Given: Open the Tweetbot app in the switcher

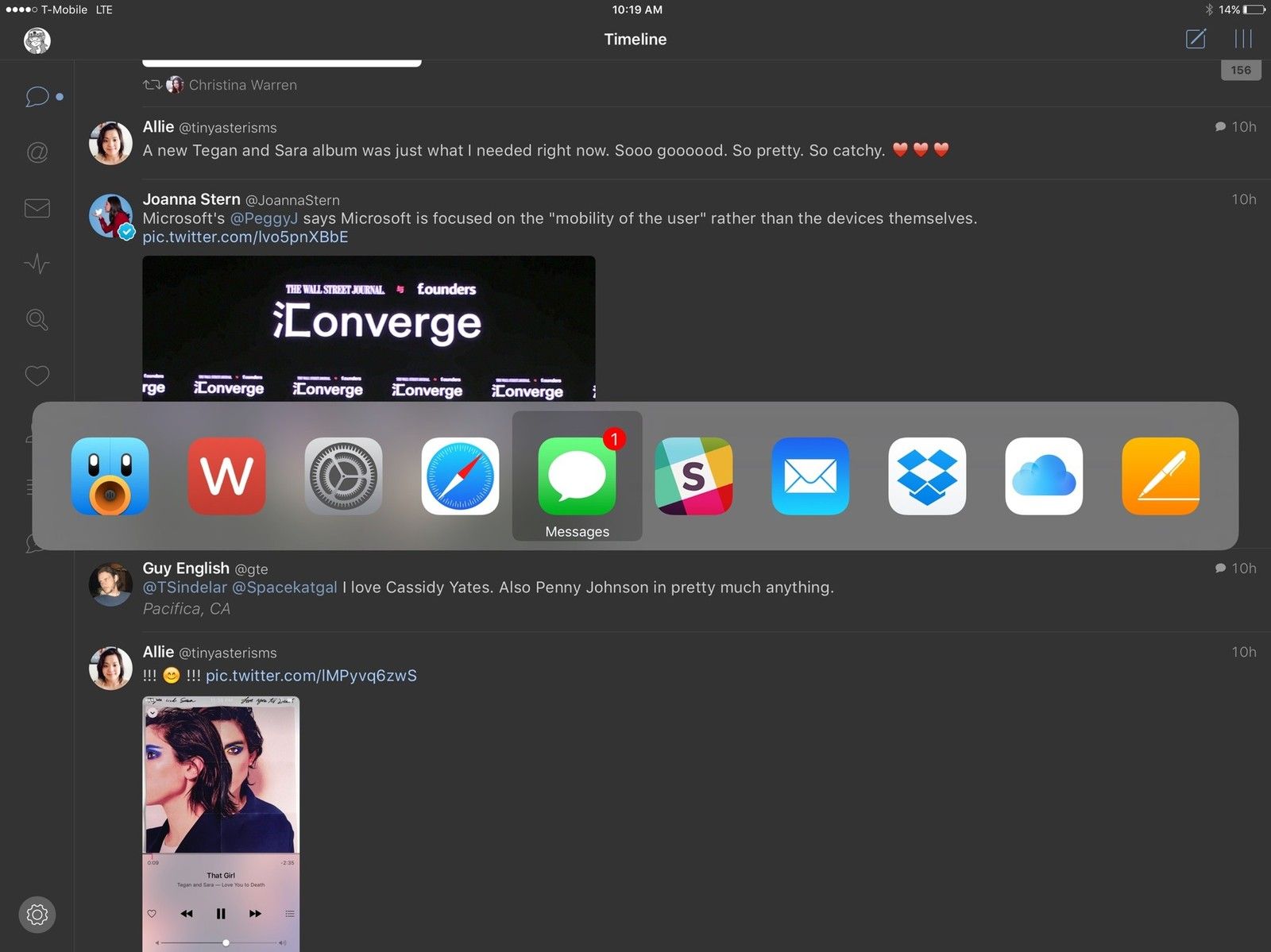Looking at the screenshot, I should click(110, 476).
